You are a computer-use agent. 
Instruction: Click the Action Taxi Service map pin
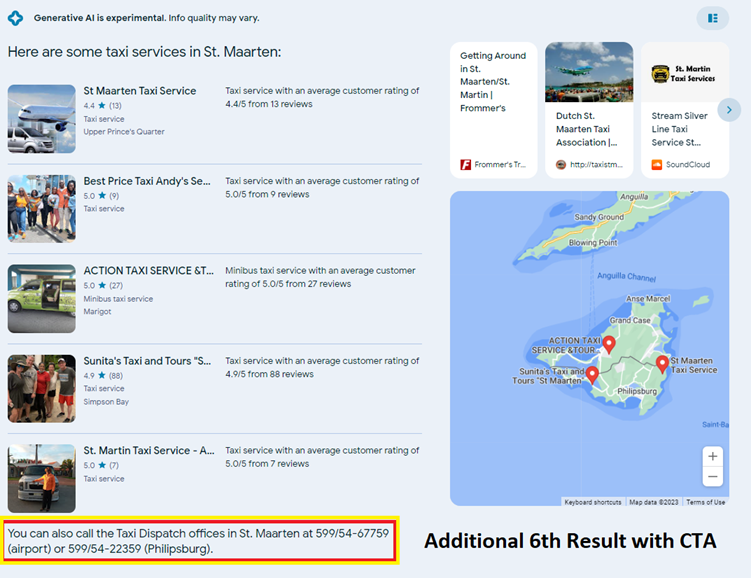608,345
